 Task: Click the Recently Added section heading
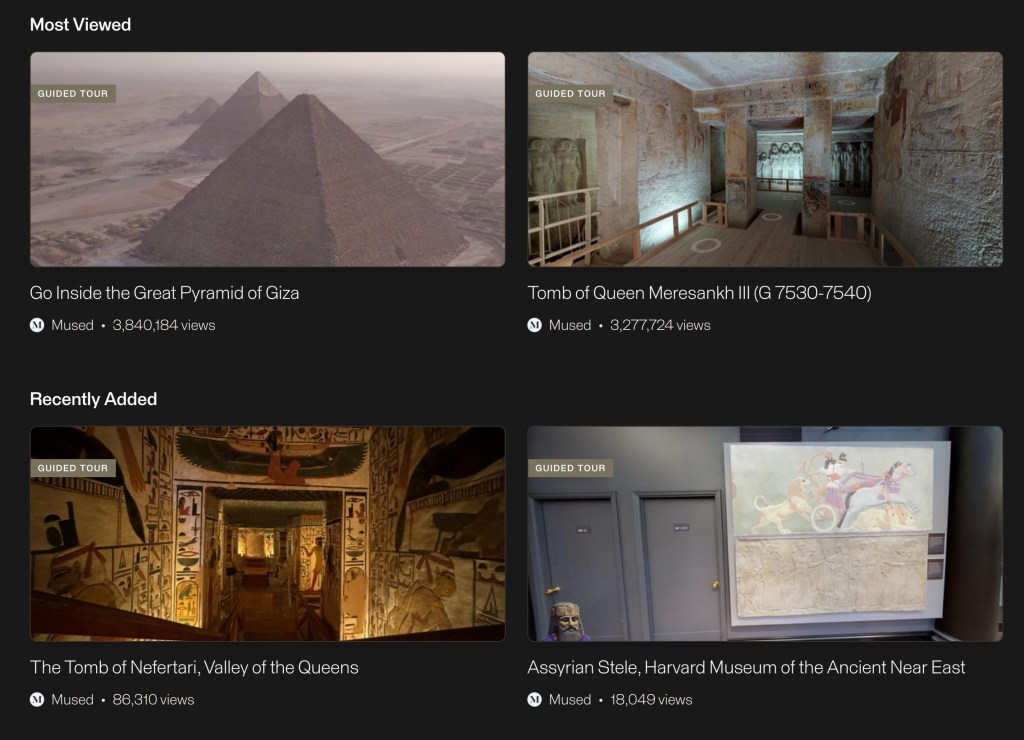[x=93, y=399]
